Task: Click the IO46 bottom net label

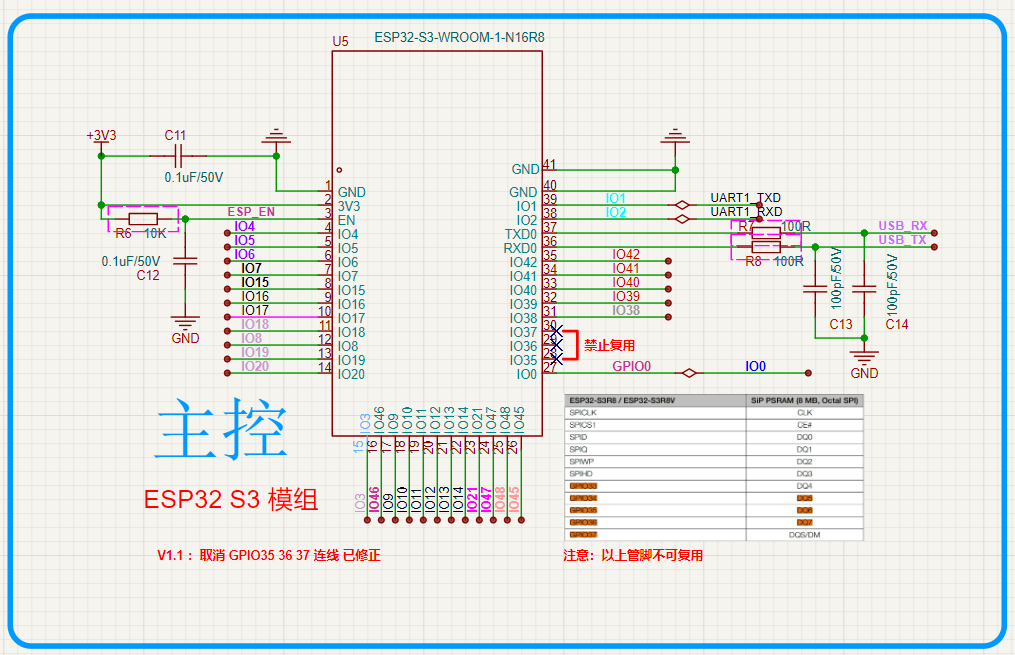Action: click(374, 500)
